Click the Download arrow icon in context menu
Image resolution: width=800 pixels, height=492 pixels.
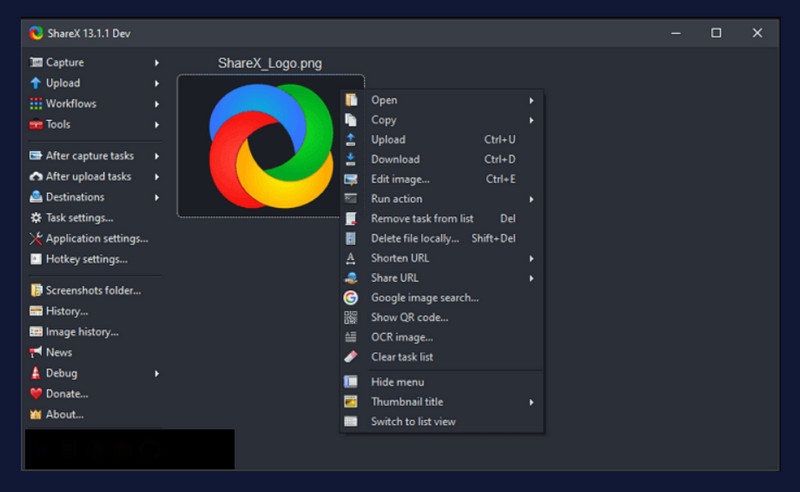[351, 159]
